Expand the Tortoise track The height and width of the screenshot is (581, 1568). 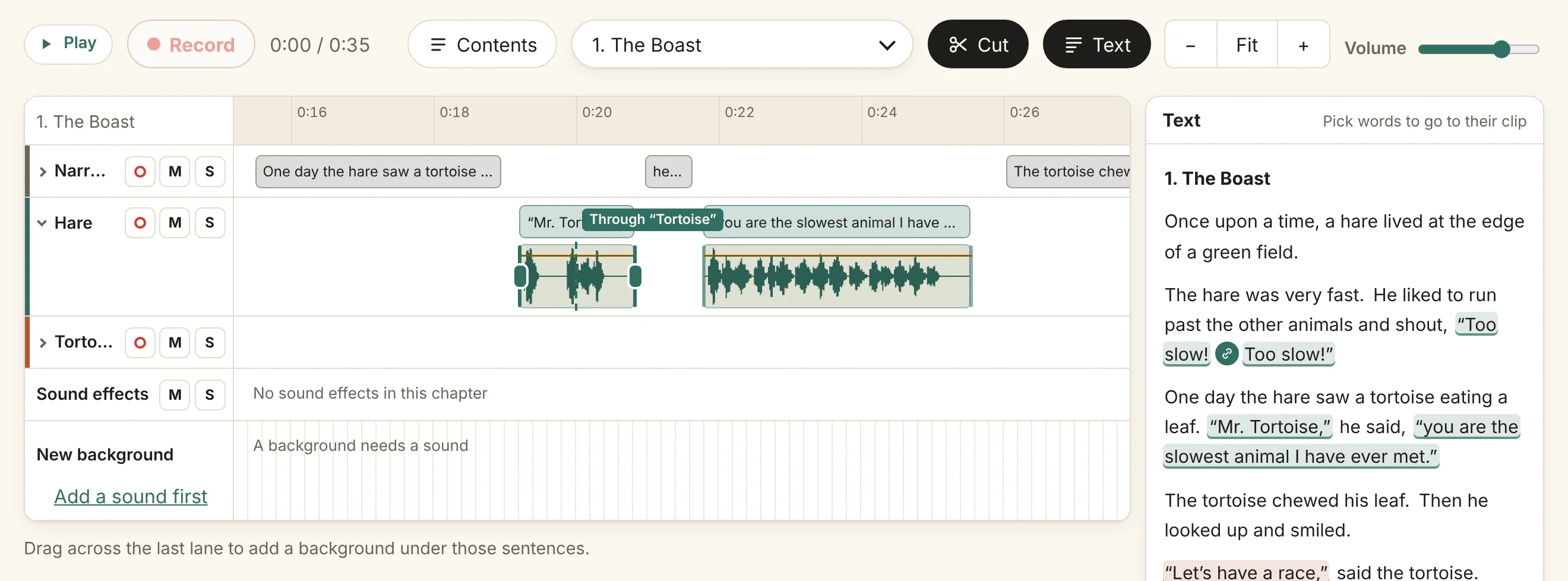[43, 343]
